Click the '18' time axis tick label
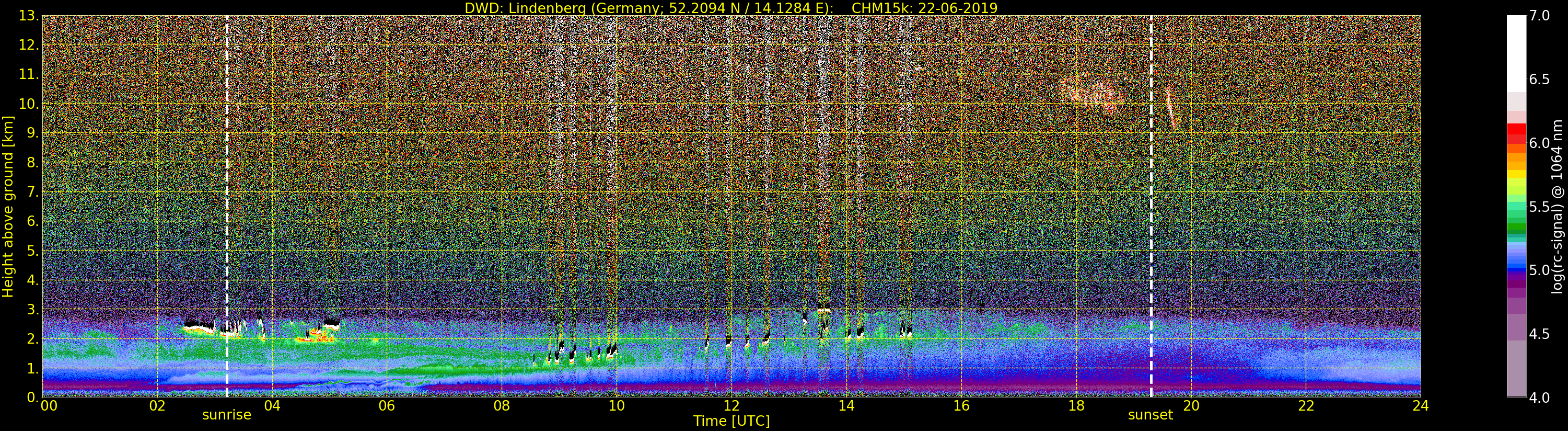1568x431 pixels. pyautogui.click(x=1076, y=406)
